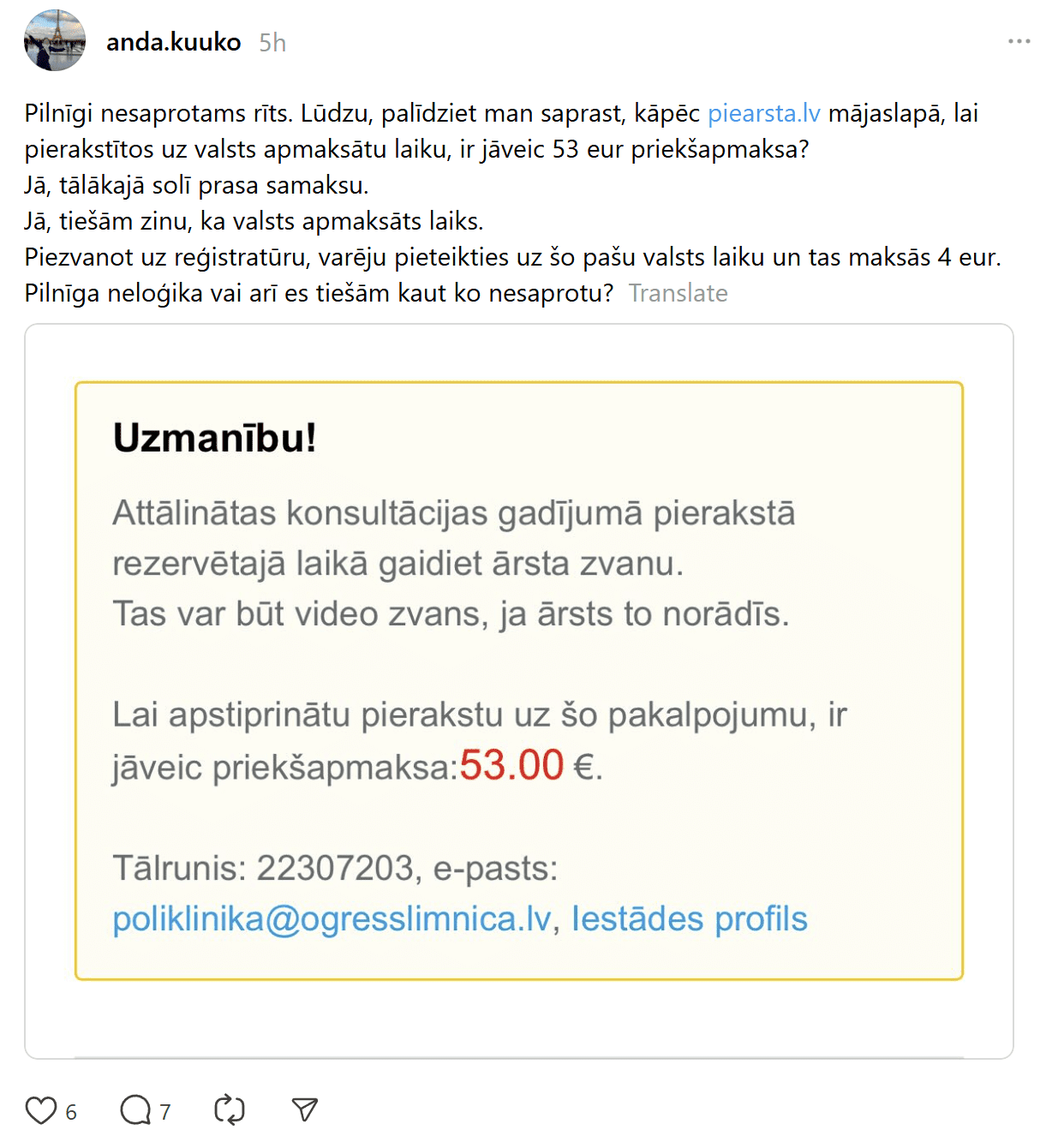Click the like count number 6

[x=71, y=1112]
